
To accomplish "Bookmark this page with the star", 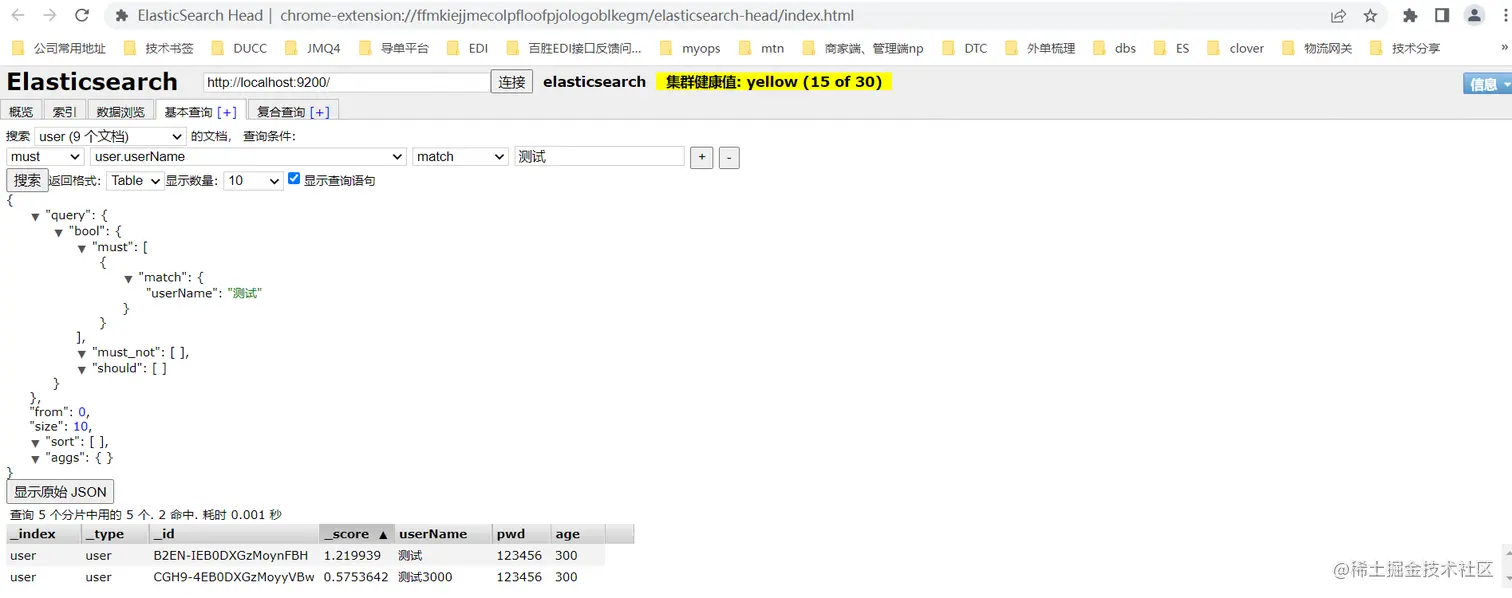I will pyautogui.click(x=1370, y=16).
